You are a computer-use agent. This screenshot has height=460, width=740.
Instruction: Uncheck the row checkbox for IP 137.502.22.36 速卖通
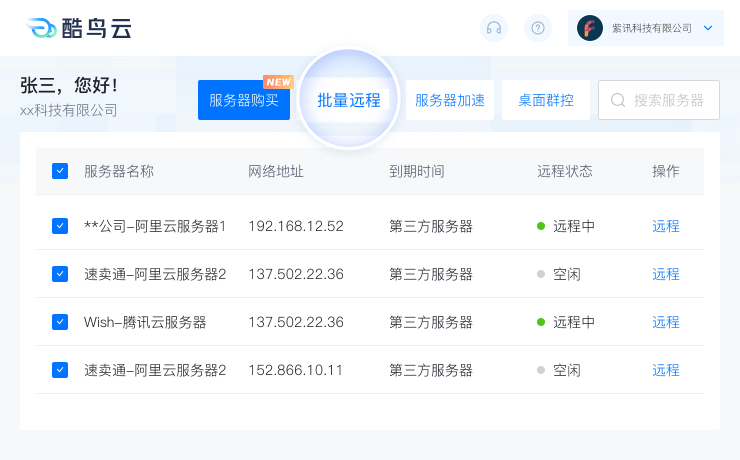tap(60, 274)
